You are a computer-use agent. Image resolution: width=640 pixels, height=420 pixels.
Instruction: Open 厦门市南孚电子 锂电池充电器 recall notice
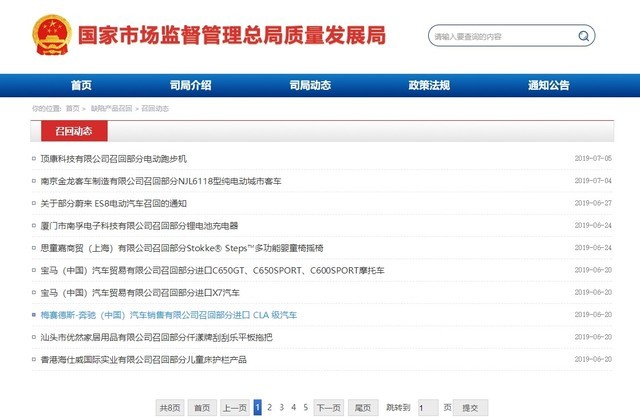click(x=139, y=226)
